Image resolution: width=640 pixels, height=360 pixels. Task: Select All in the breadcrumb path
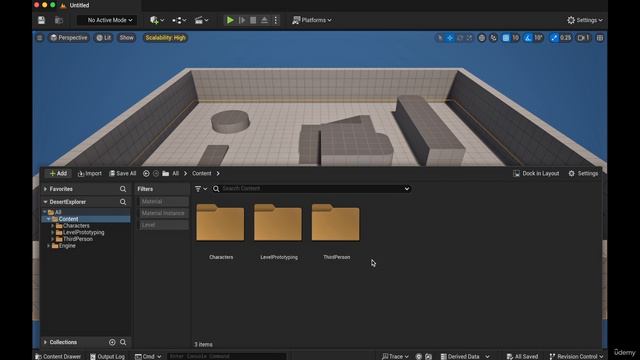176,173
